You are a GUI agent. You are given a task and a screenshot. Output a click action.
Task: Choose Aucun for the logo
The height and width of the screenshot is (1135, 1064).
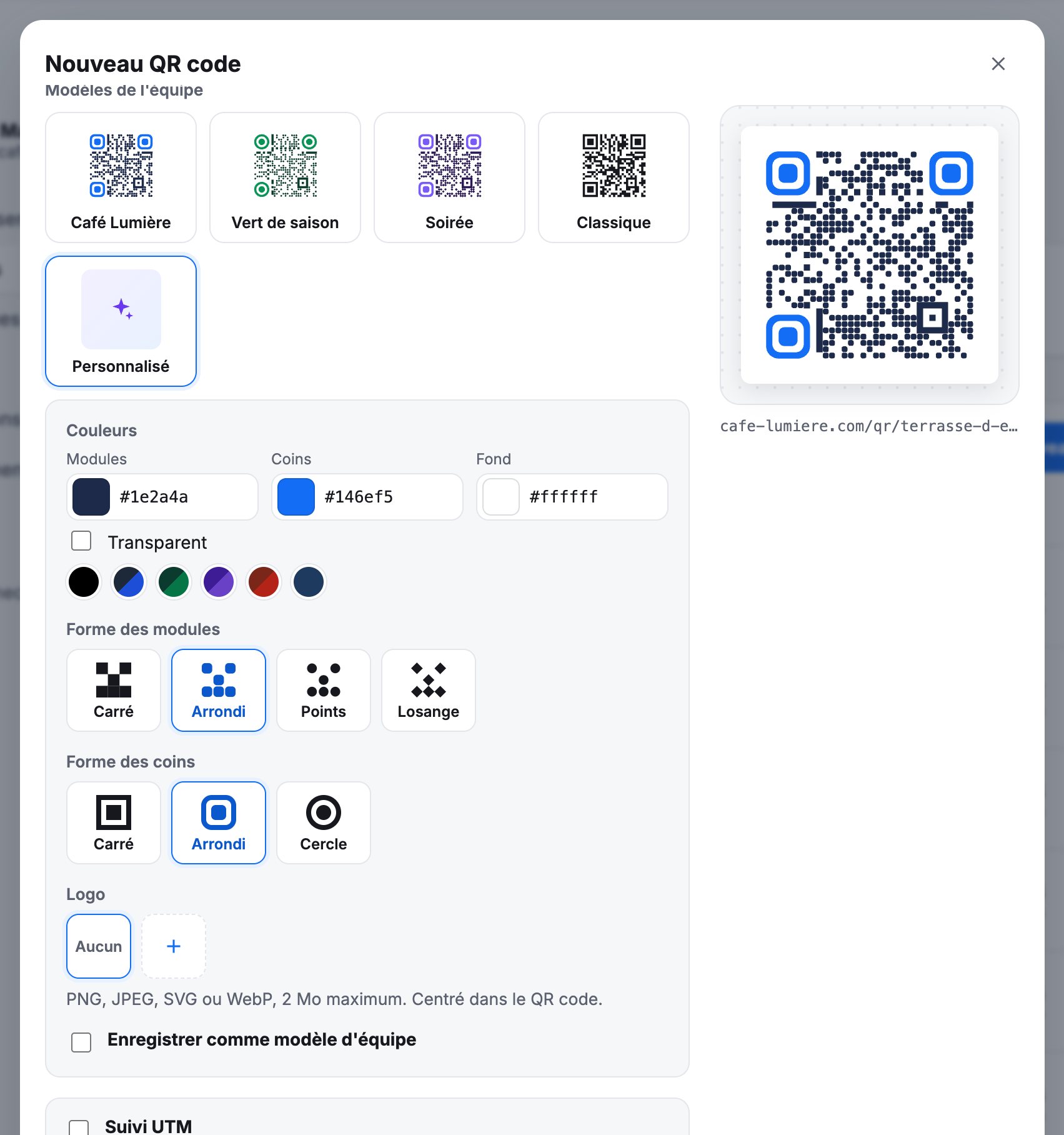tap(99, 946)
